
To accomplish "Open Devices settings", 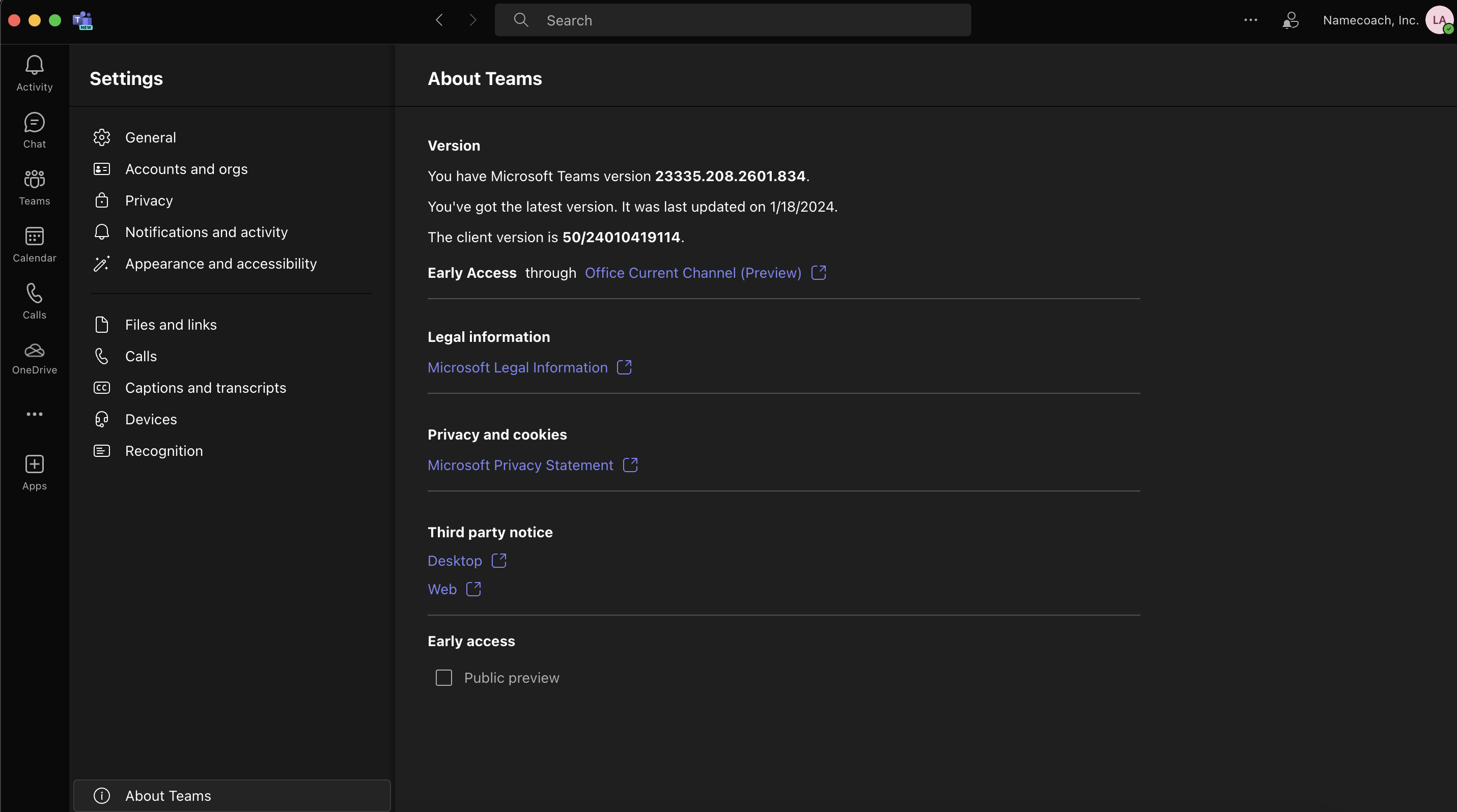I will 231,419.
